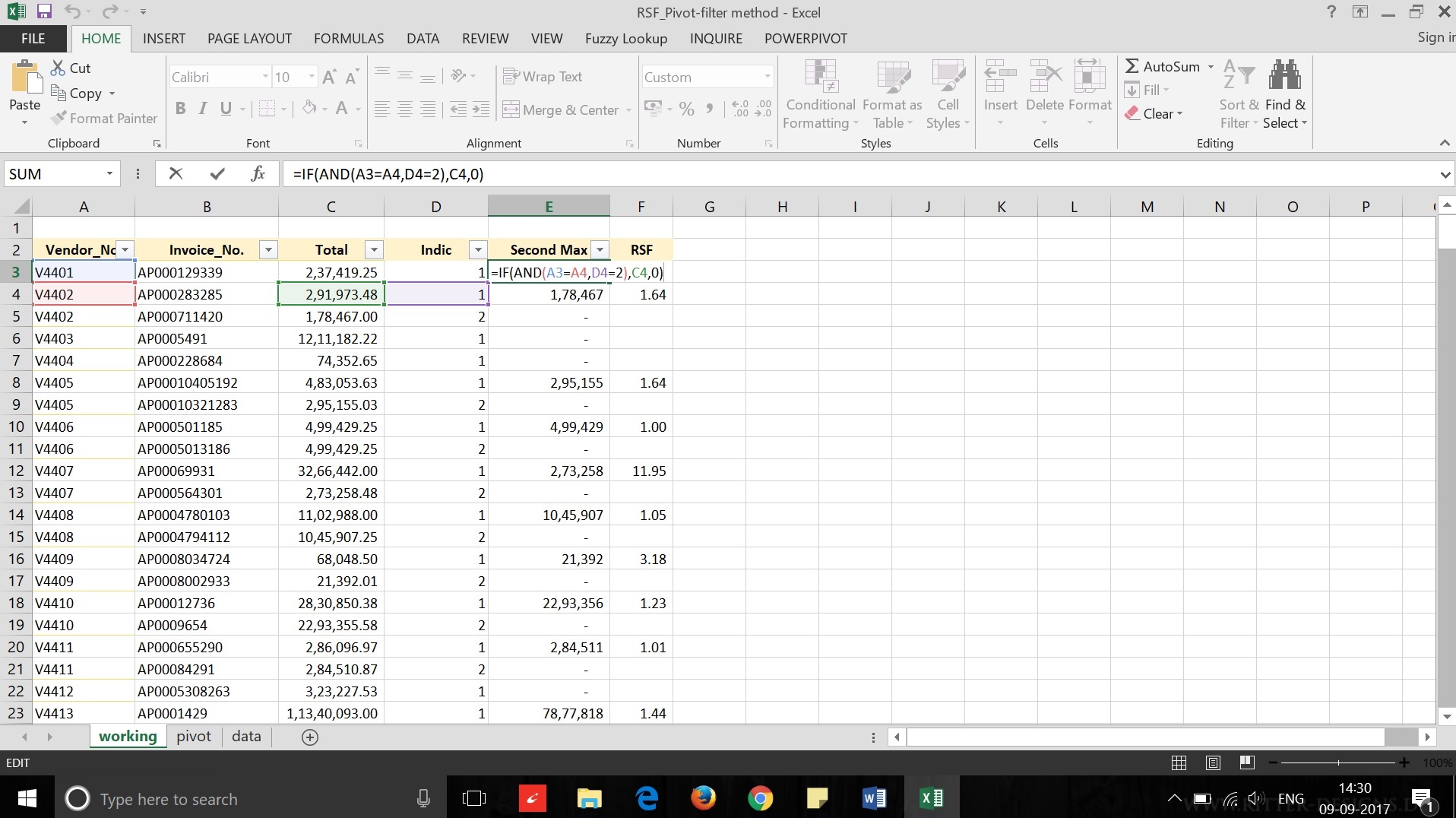The image size is (1456, 818).
Task: Toggle Bold formatting
Action: [x=180, y=109]
